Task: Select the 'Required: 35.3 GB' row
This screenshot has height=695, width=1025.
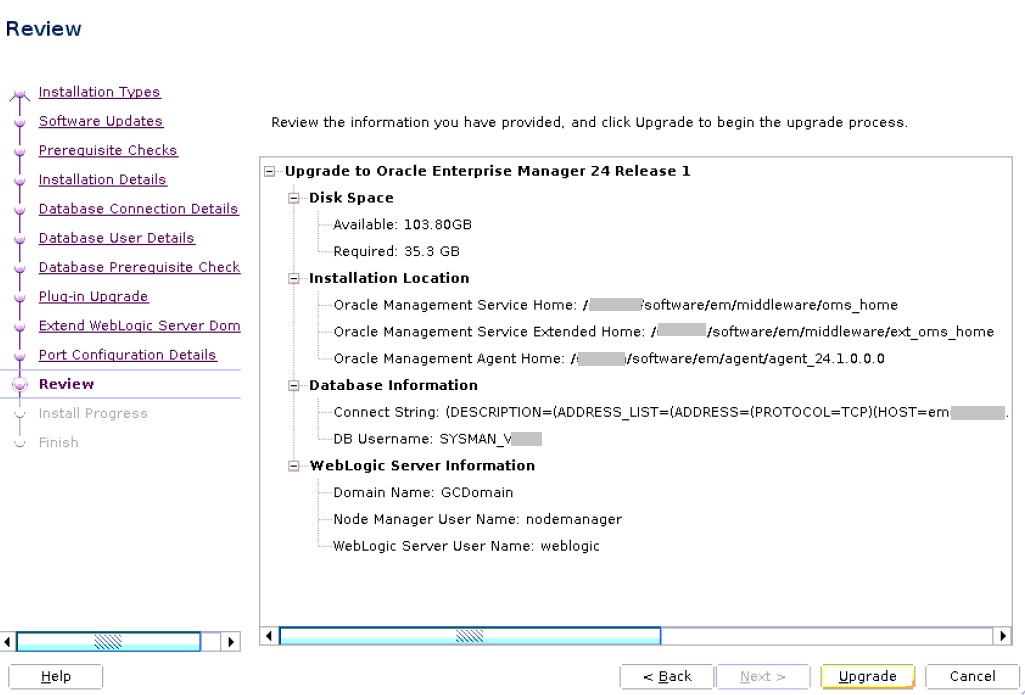Action: pyautogui.click(x=396, y=252)
